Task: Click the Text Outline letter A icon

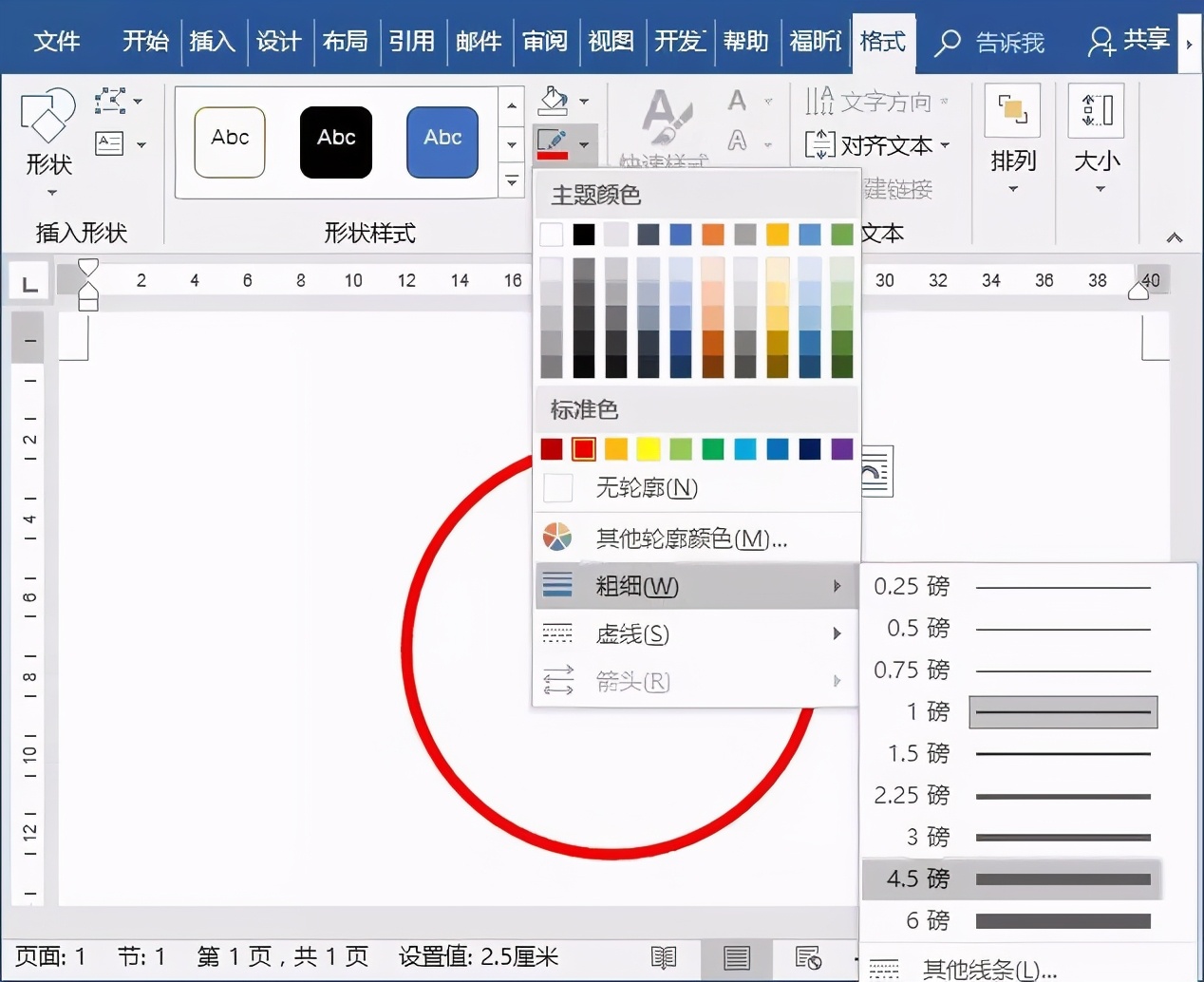Action: pos(737,142)
